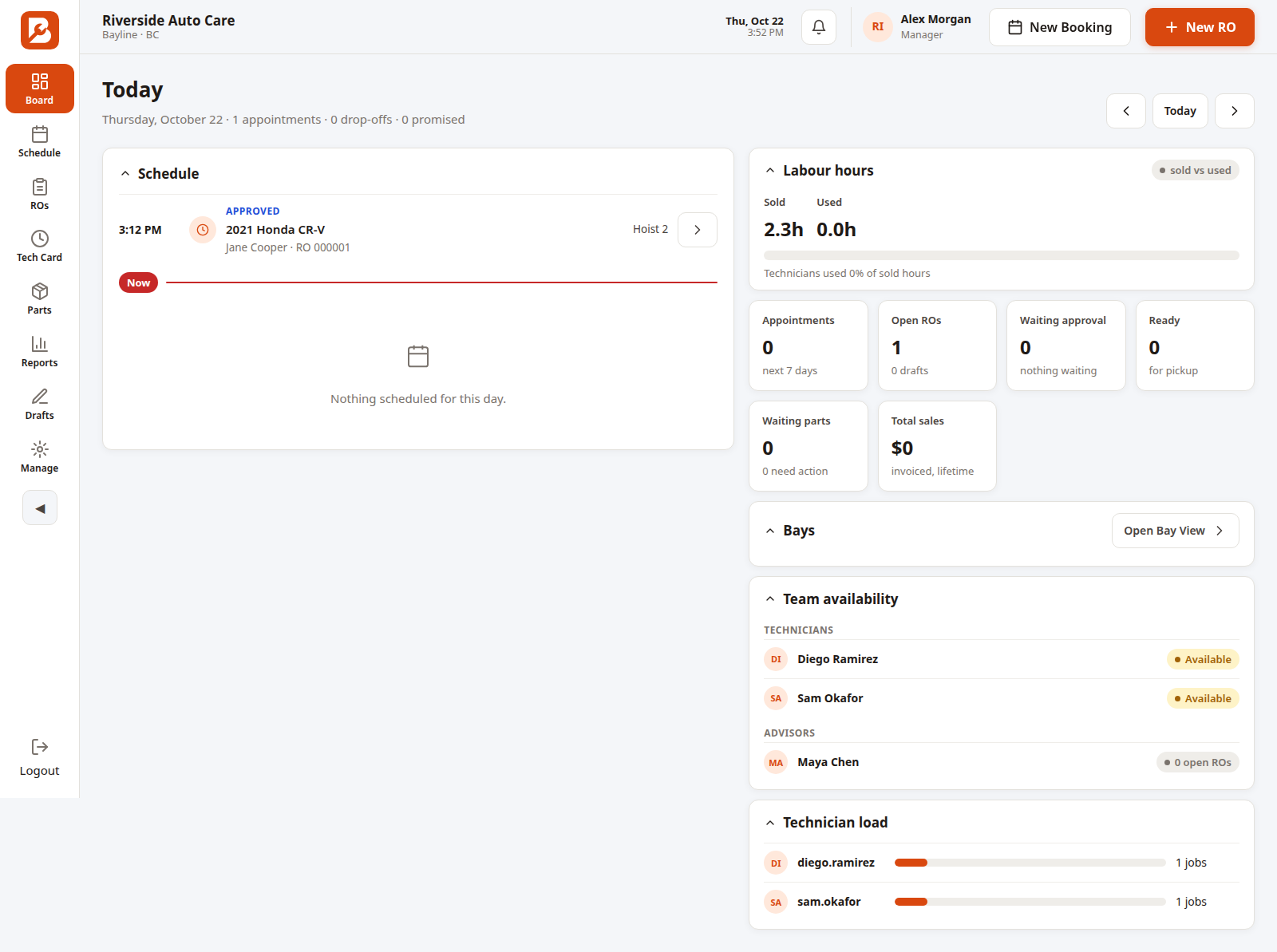This screenshot has height=952, width=1277.
Task: Click the sold vs used badge
Action: [x=1196, y=170]
